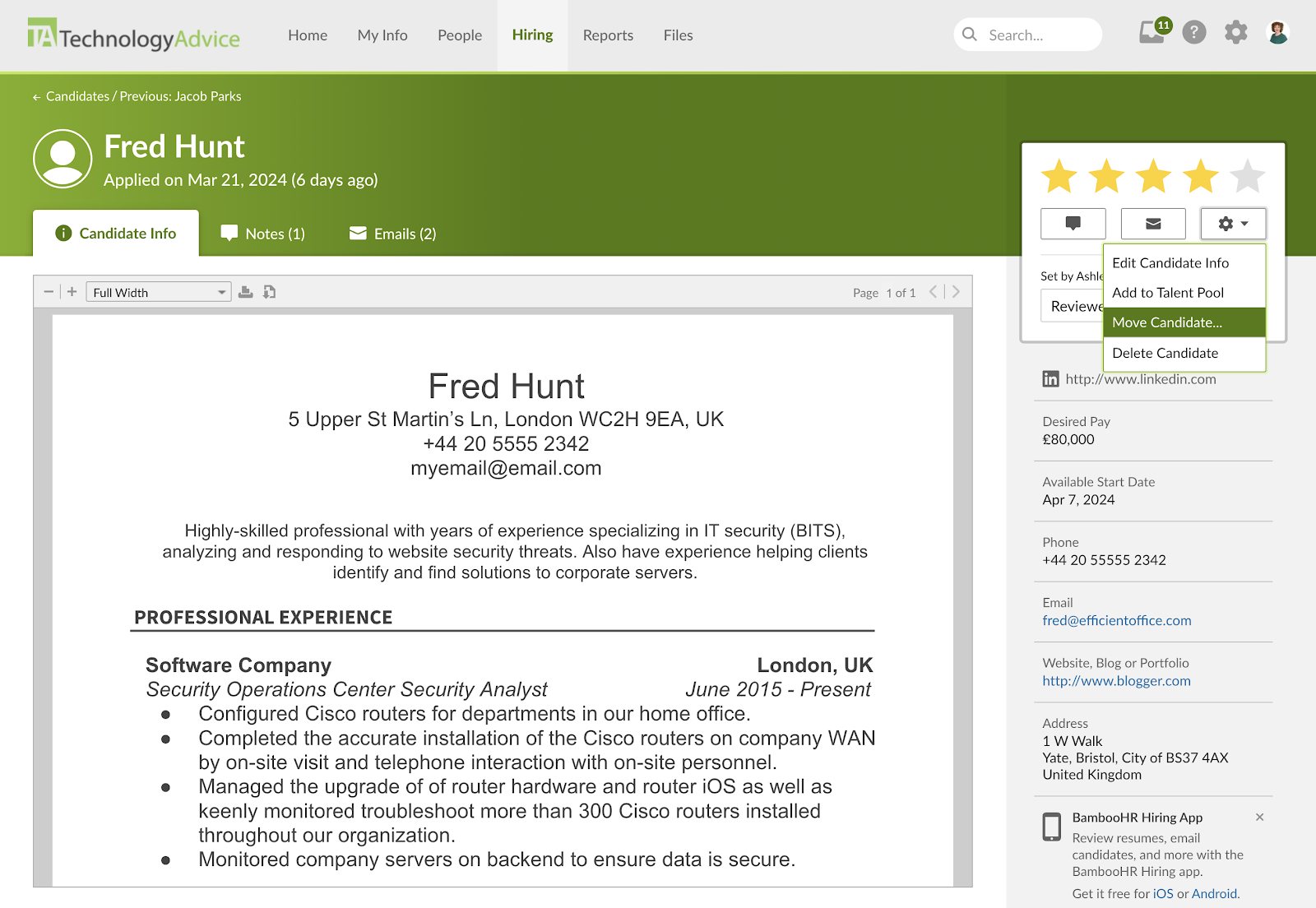Click Fred Hunt's profile picture placeholder
This screenshot has width=1316, height=908.
[63, 159]
